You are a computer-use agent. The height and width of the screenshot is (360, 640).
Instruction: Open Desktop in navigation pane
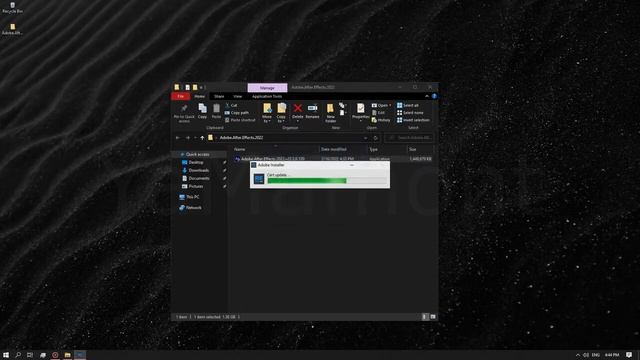pyautogui.click(x=196, y=162)
